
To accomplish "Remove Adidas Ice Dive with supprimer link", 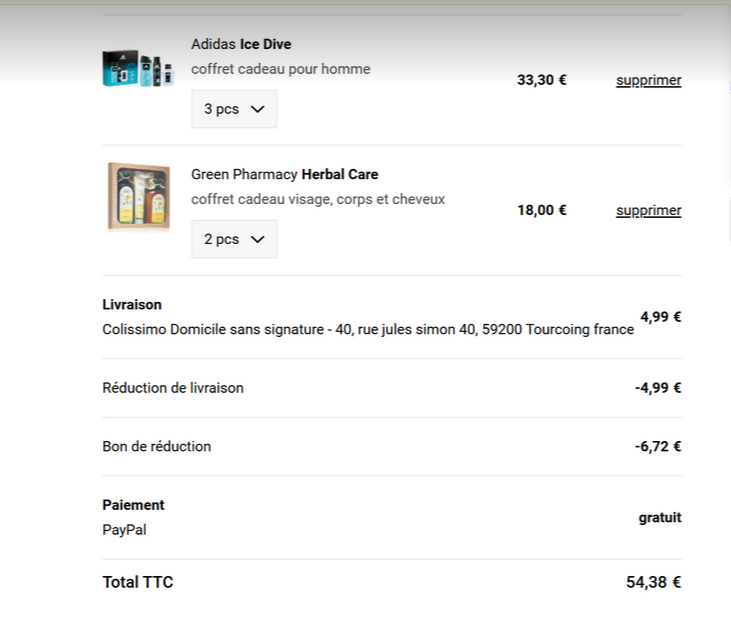I will pyautogui.click(x=648, y=80).
